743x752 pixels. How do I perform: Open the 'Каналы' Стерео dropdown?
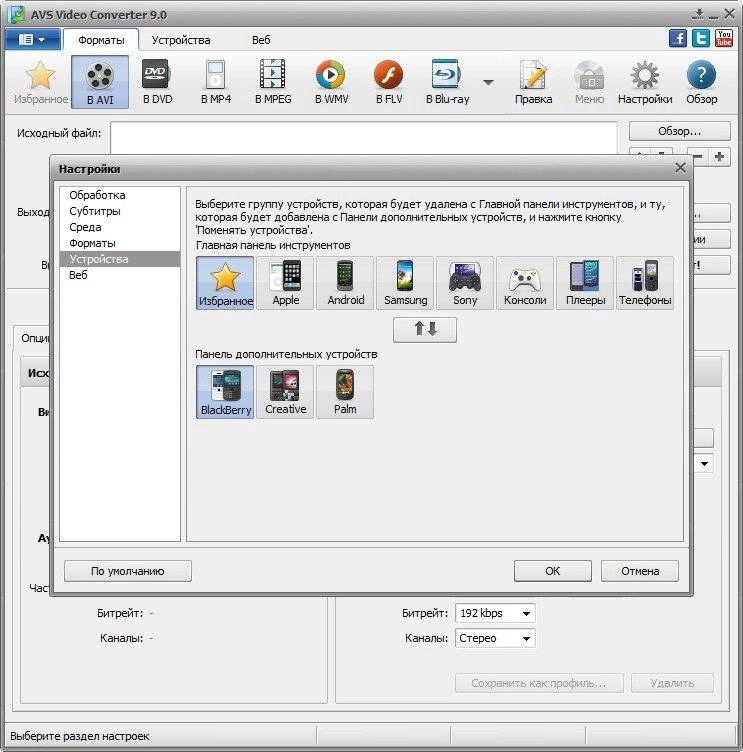click(495, 638)
